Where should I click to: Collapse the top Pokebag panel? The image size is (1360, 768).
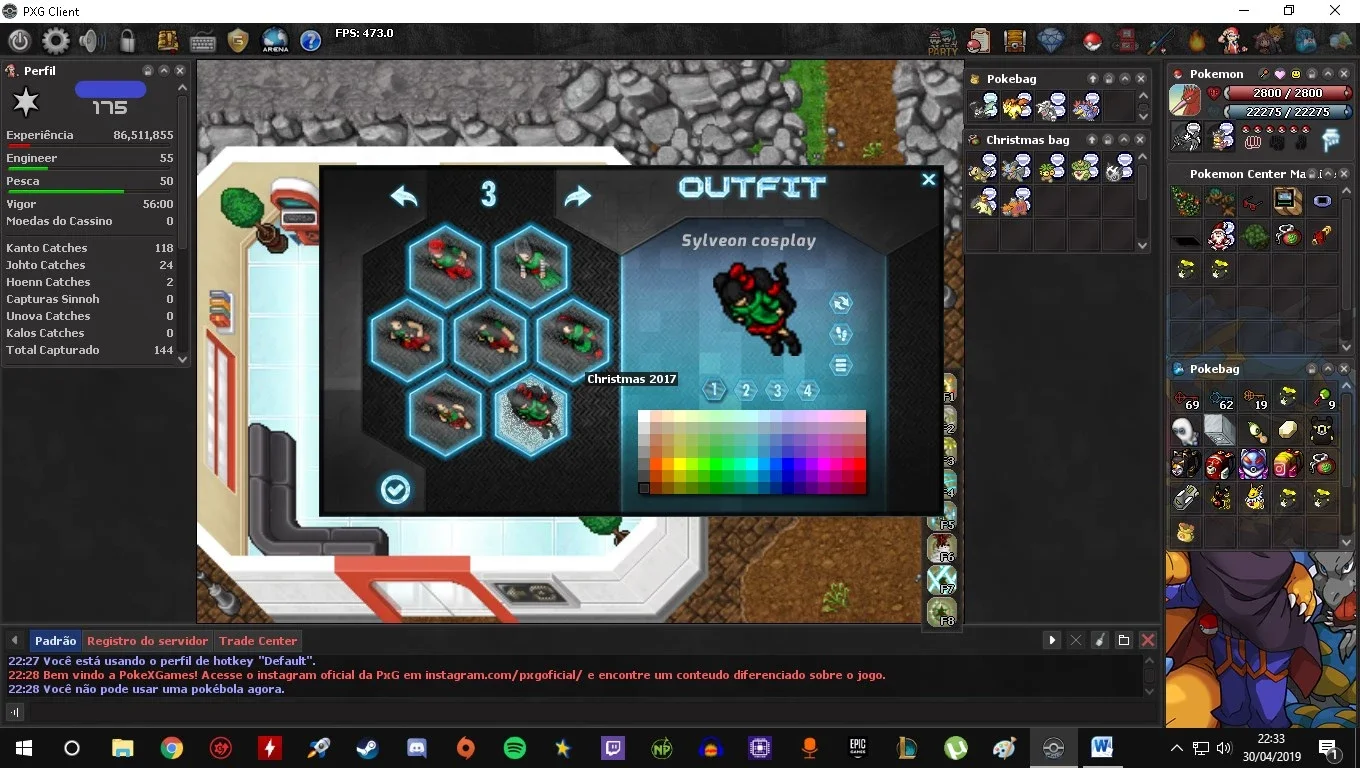tap(1125, 79)
